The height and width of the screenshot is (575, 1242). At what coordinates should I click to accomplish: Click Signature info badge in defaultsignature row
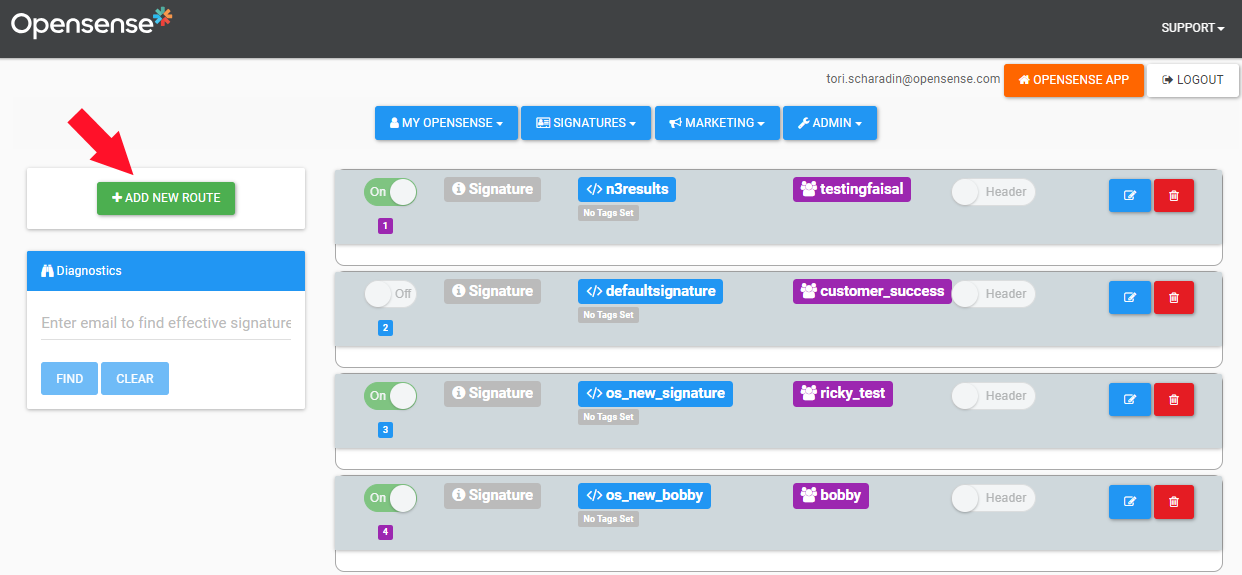492,291
